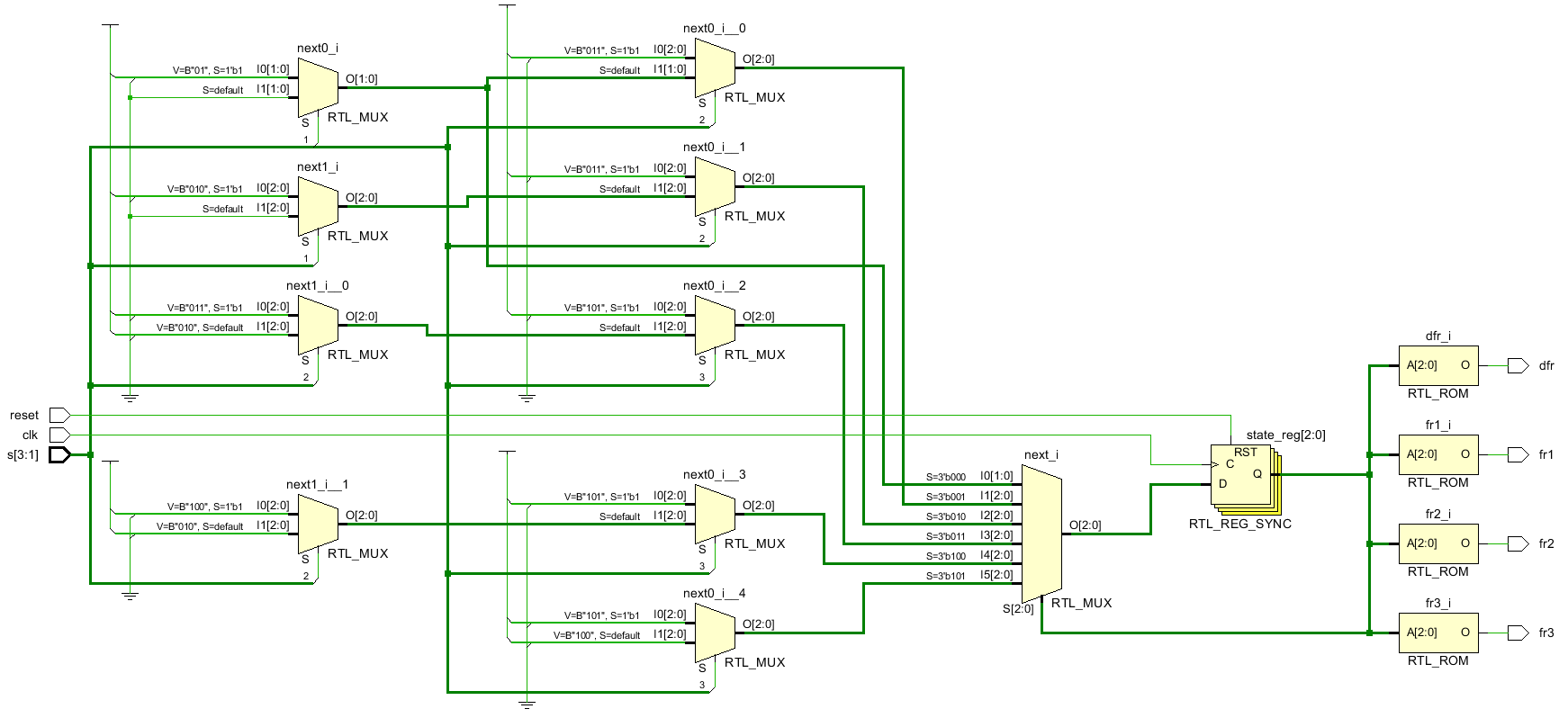1568x718 pixels.
Task: Click the fr1 output port symbol
Action: click(1518, 454)
